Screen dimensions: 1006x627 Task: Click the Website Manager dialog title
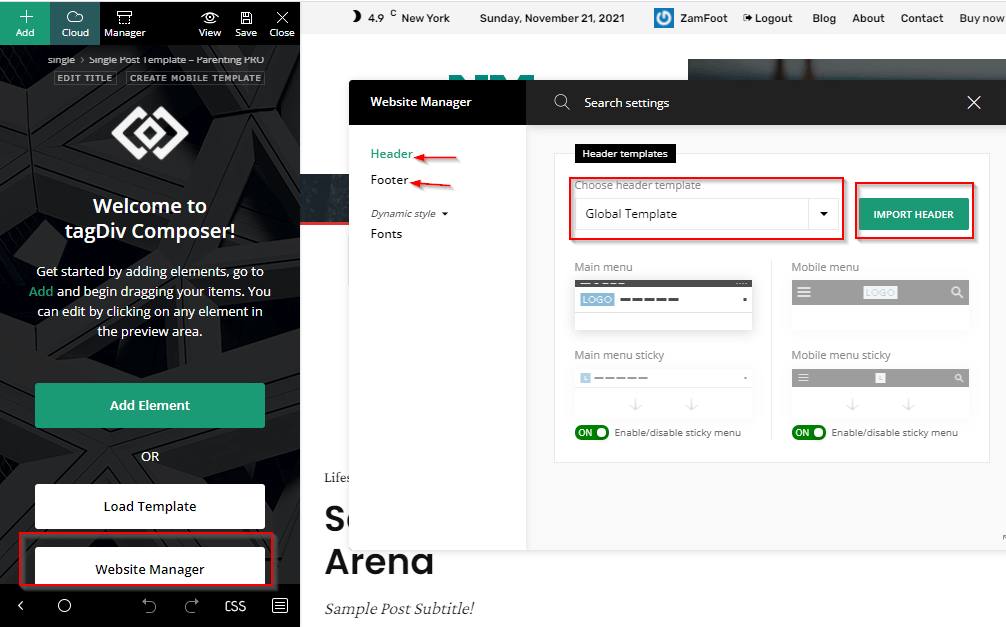[420, 102]
